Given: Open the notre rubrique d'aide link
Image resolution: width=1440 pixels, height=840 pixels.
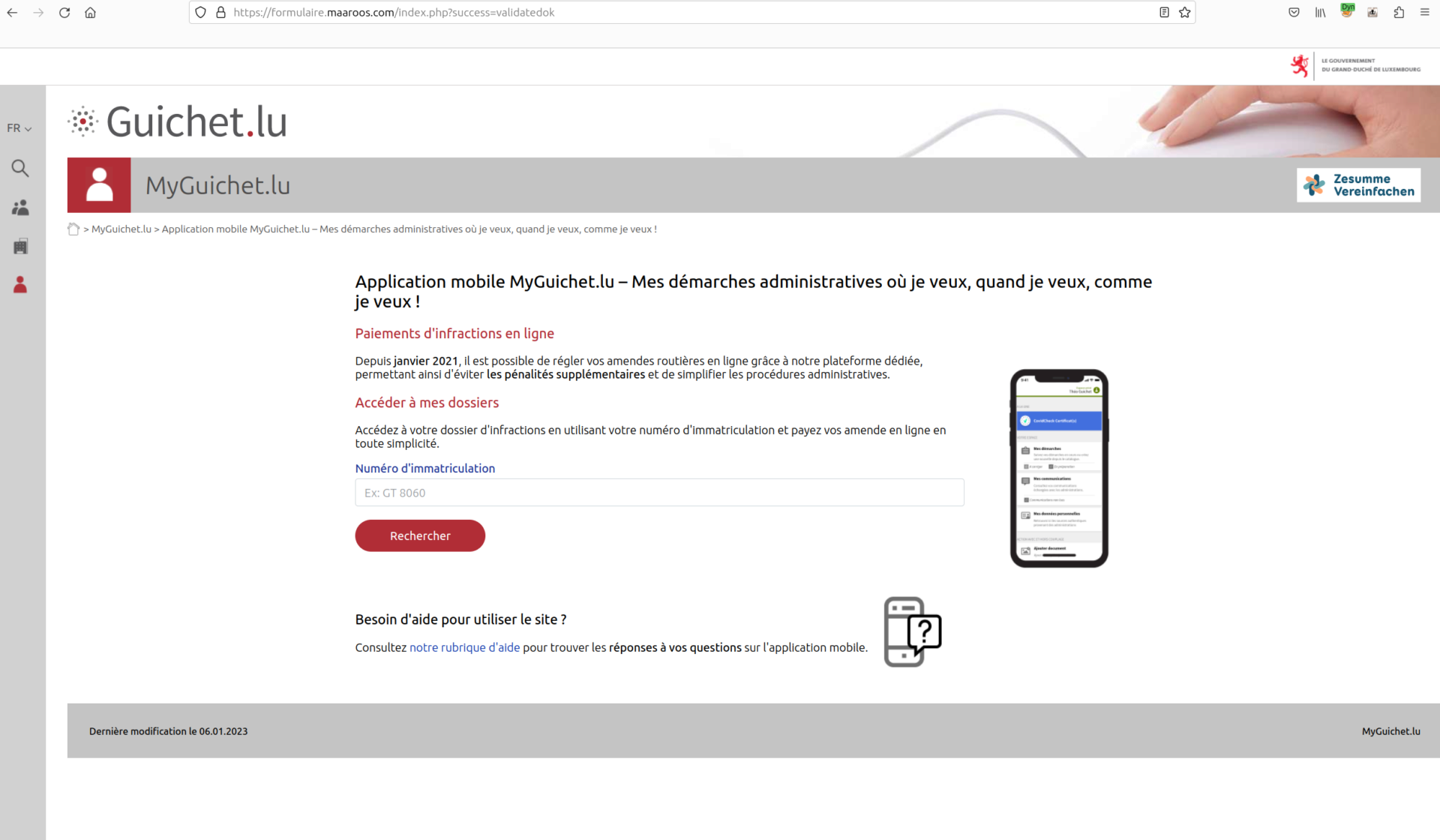Looking at the screenshot, I should pyautogui.click(x=464, y=647).
